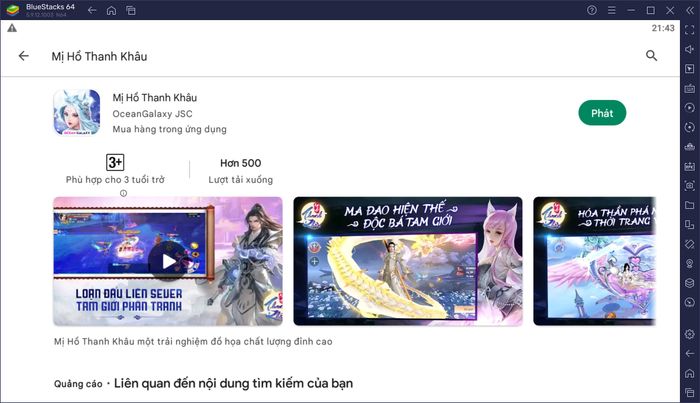Screen dimensions: 700x403
Task: Click the BlueStacks logo in title bar
Action: (x=12, y=10)
